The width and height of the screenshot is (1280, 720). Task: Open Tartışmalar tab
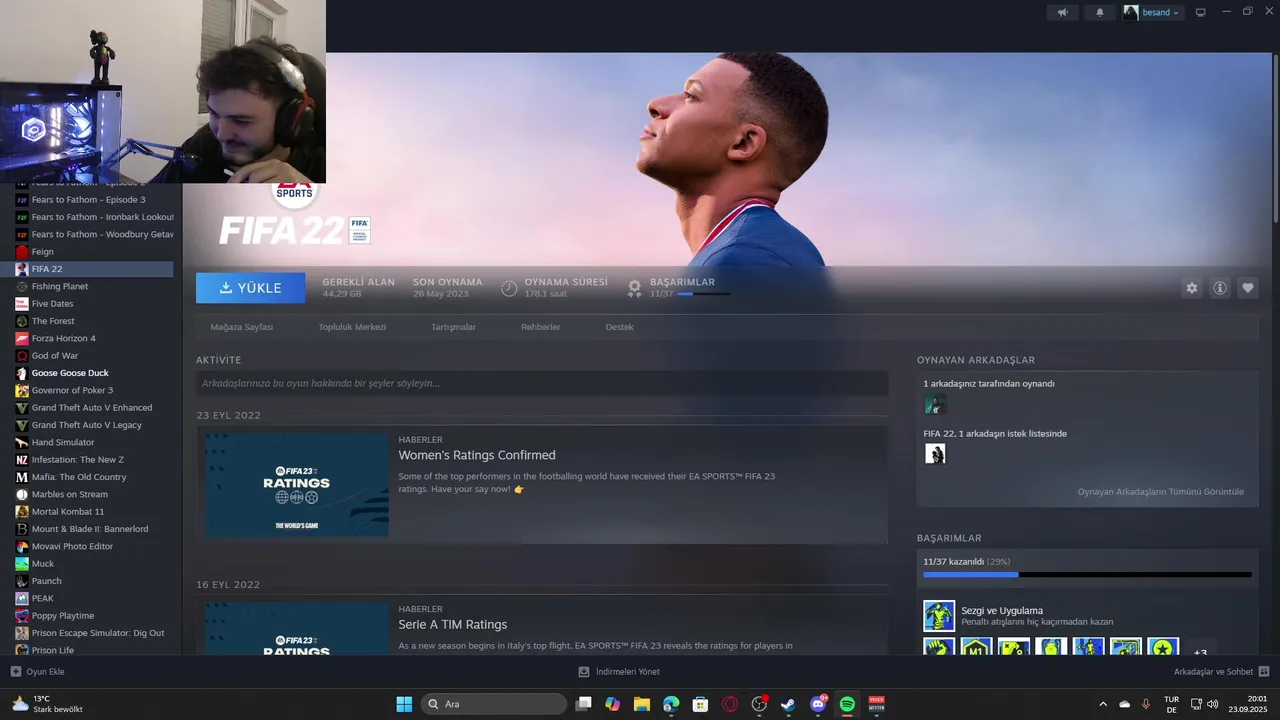pyautogui.click(x=453, y=327)
